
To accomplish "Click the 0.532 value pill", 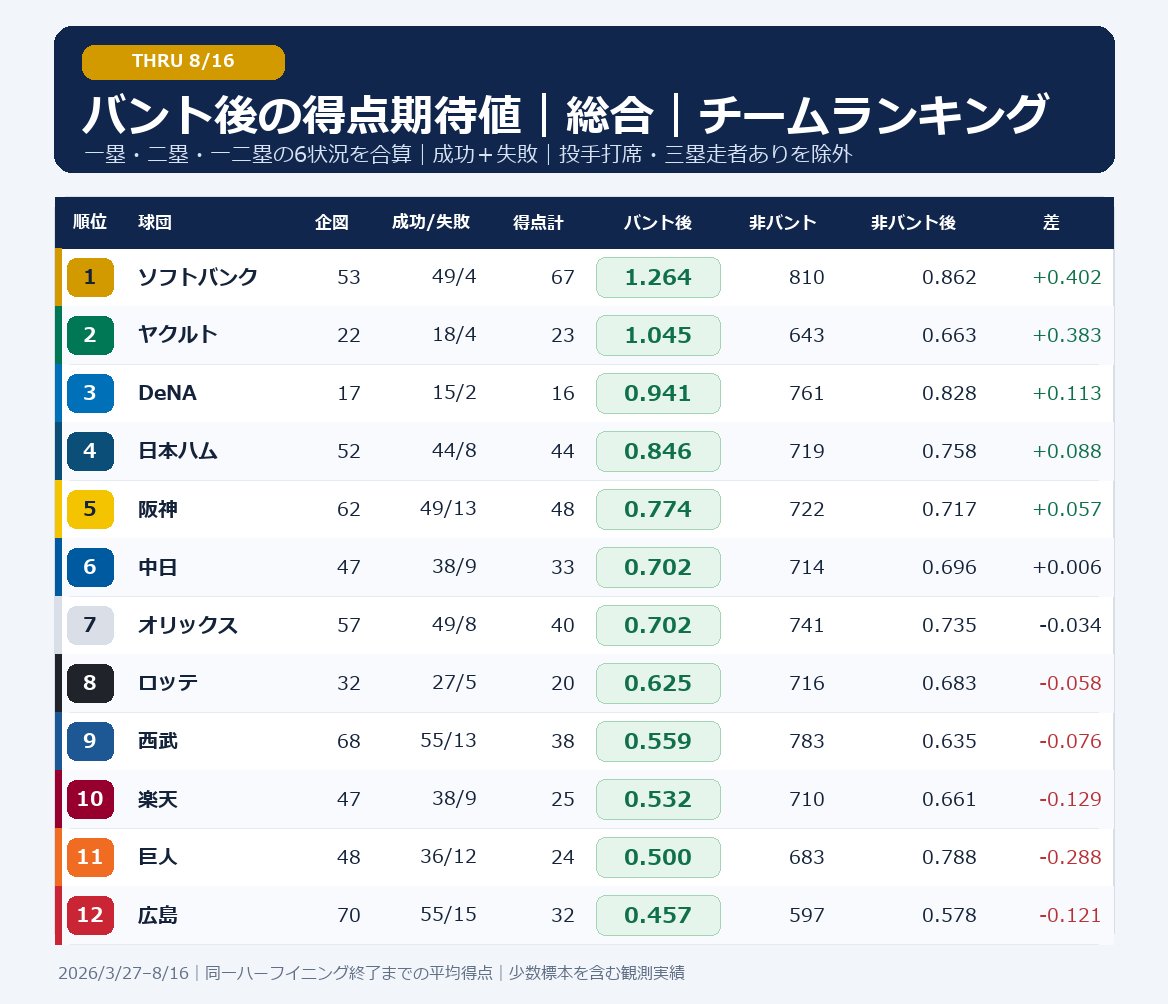I will click(658, 799).
